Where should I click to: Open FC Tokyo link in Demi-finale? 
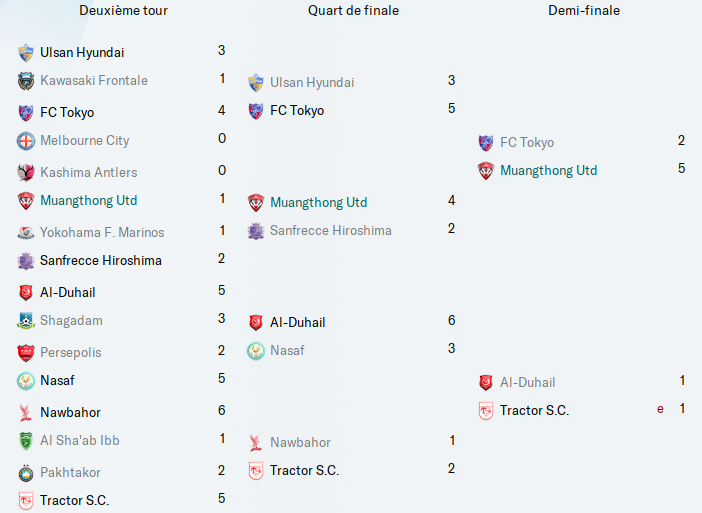tap(526, 143)
